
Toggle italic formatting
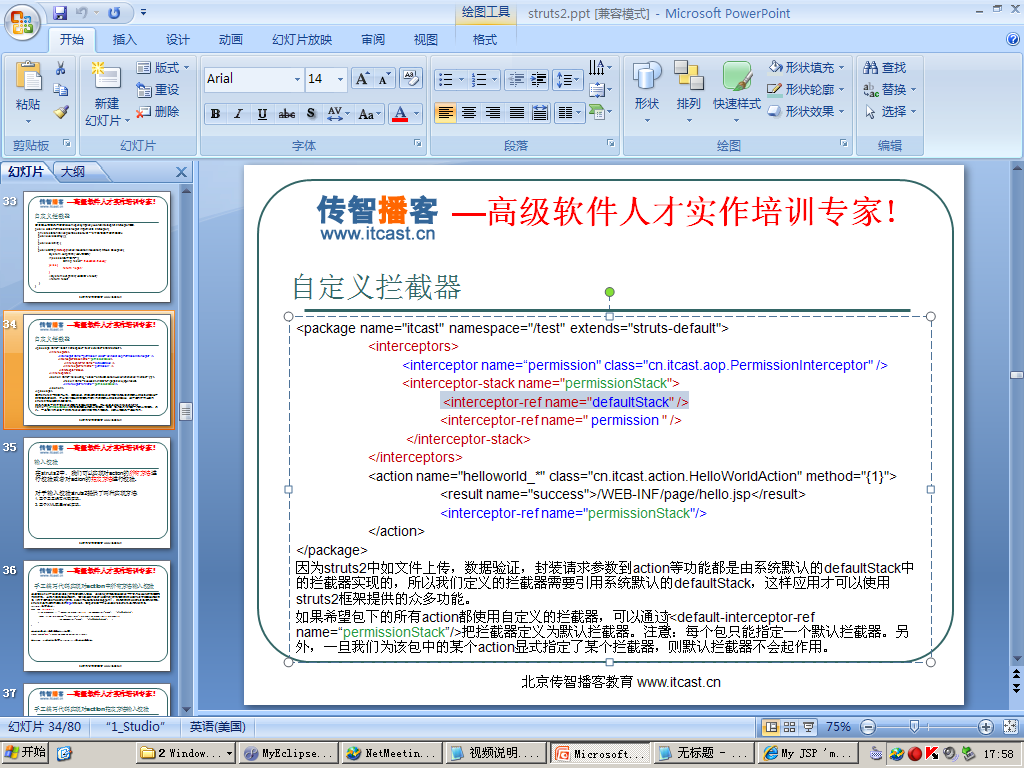[238, 114]
